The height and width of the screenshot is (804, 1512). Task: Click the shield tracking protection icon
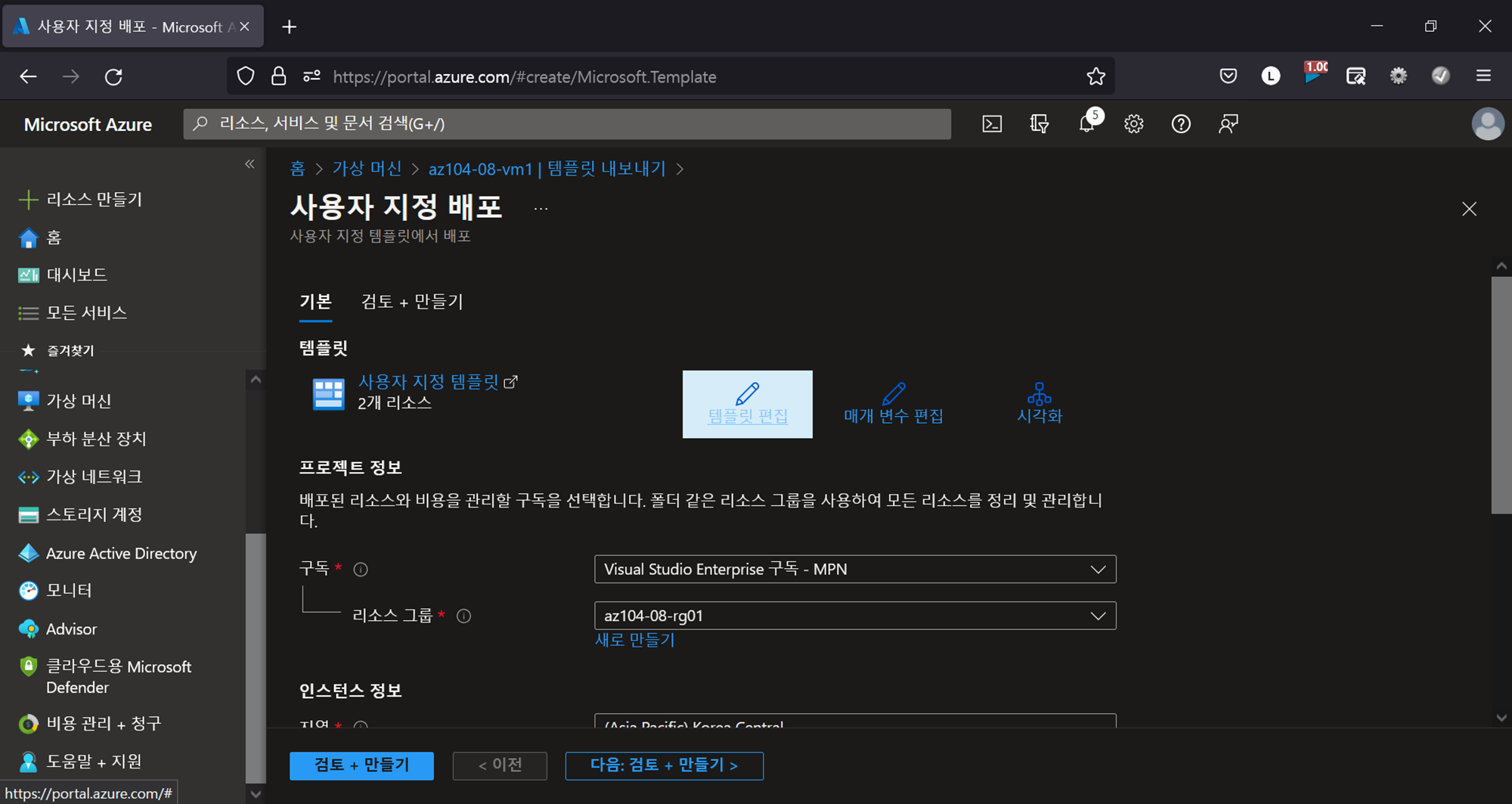pyautogui.click(x=246, y=76)
